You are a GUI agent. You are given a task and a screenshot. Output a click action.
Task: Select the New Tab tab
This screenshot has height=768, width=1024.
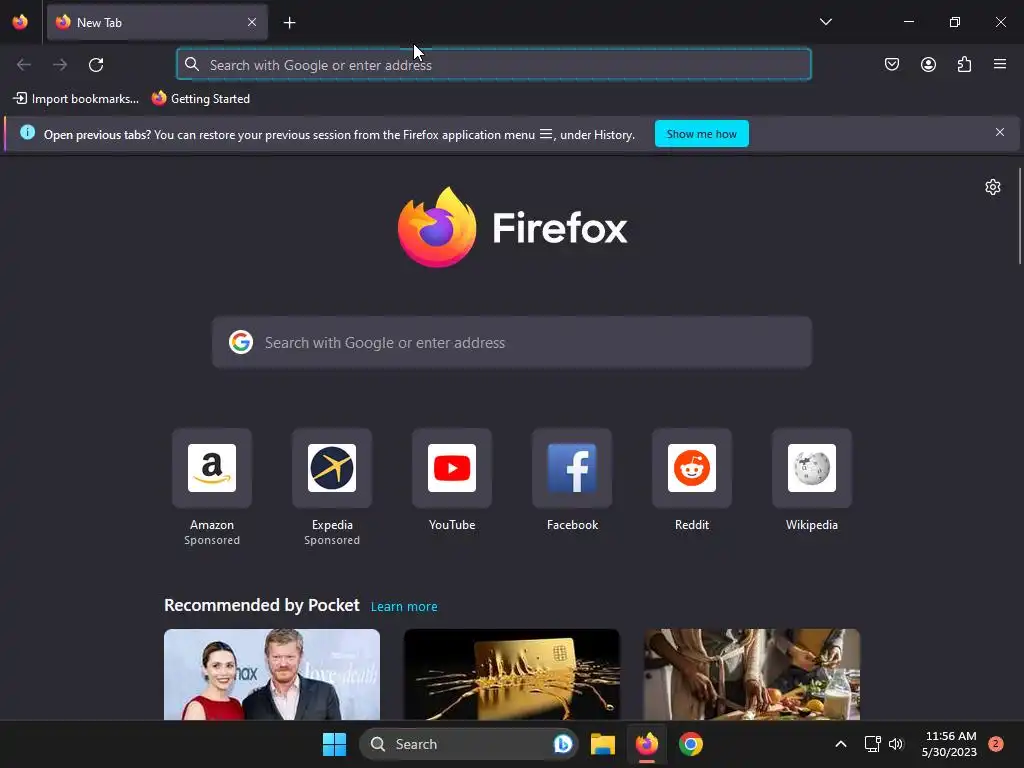tap(157, 22)
